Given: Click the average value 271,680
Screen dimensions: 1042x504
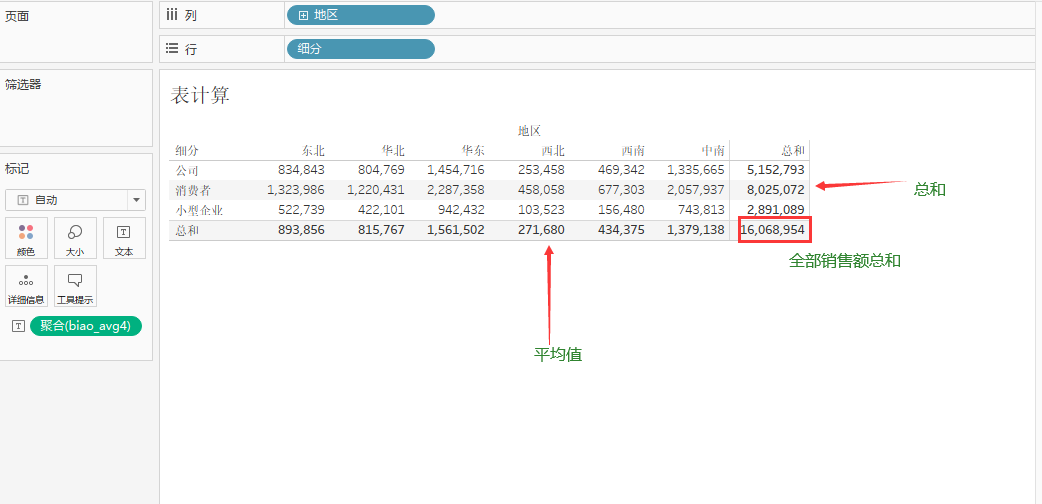Looking at the screenshot, I should pos(542,230).
